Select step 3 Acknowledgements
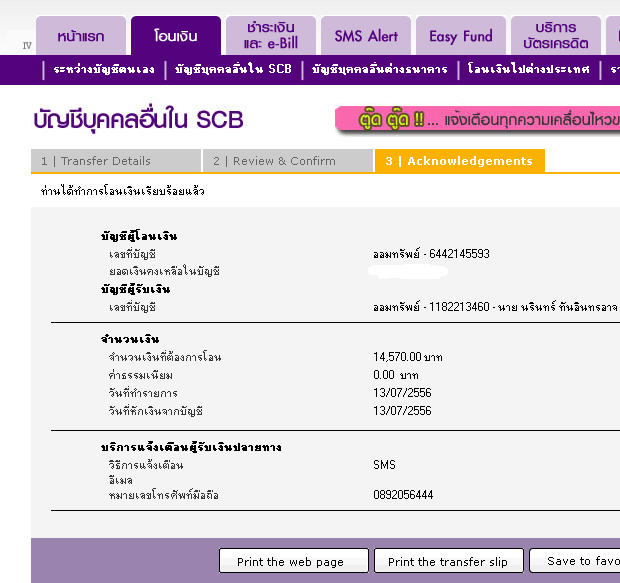 tap(460, 161)
